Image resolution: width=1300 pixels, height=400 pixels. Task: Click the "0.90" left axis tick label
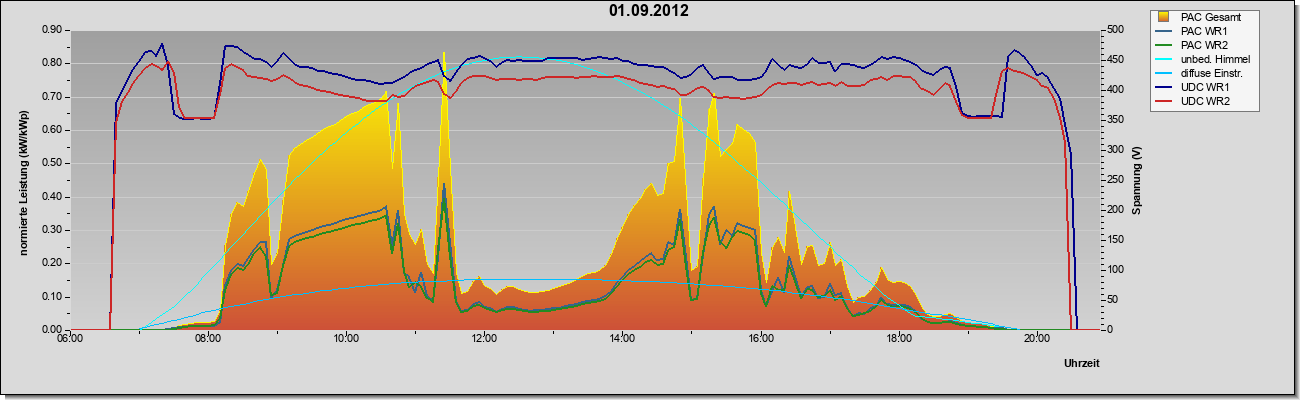coord(52,30)
